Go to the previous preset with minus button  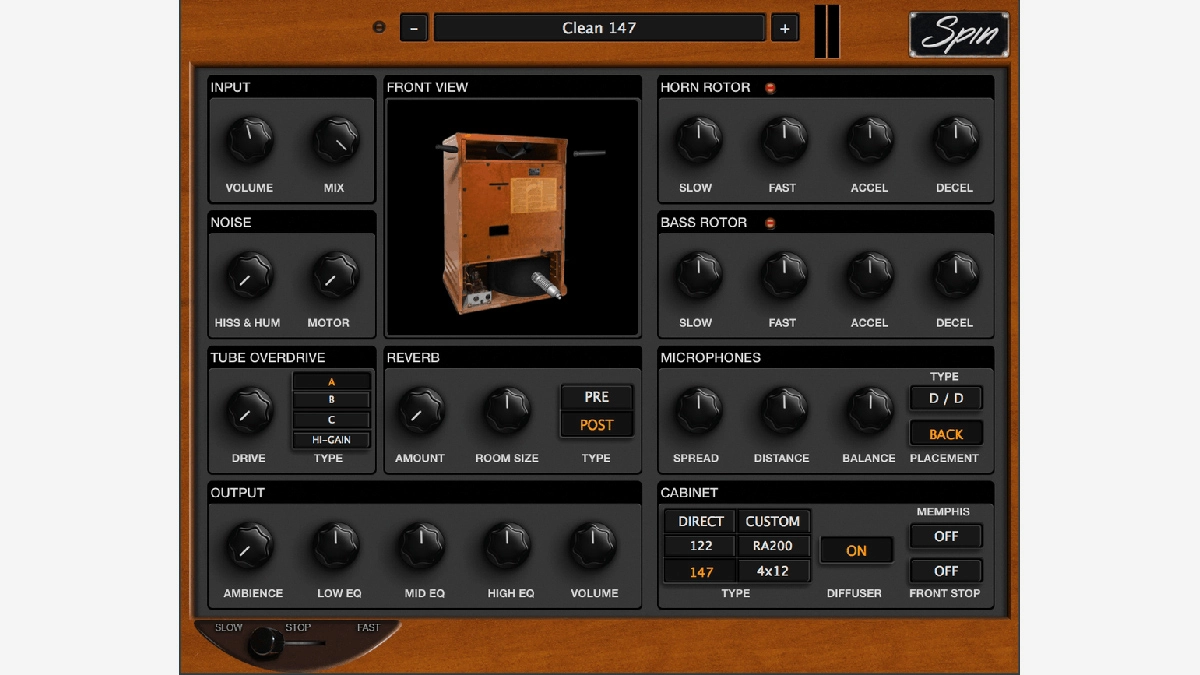(414, 28)
